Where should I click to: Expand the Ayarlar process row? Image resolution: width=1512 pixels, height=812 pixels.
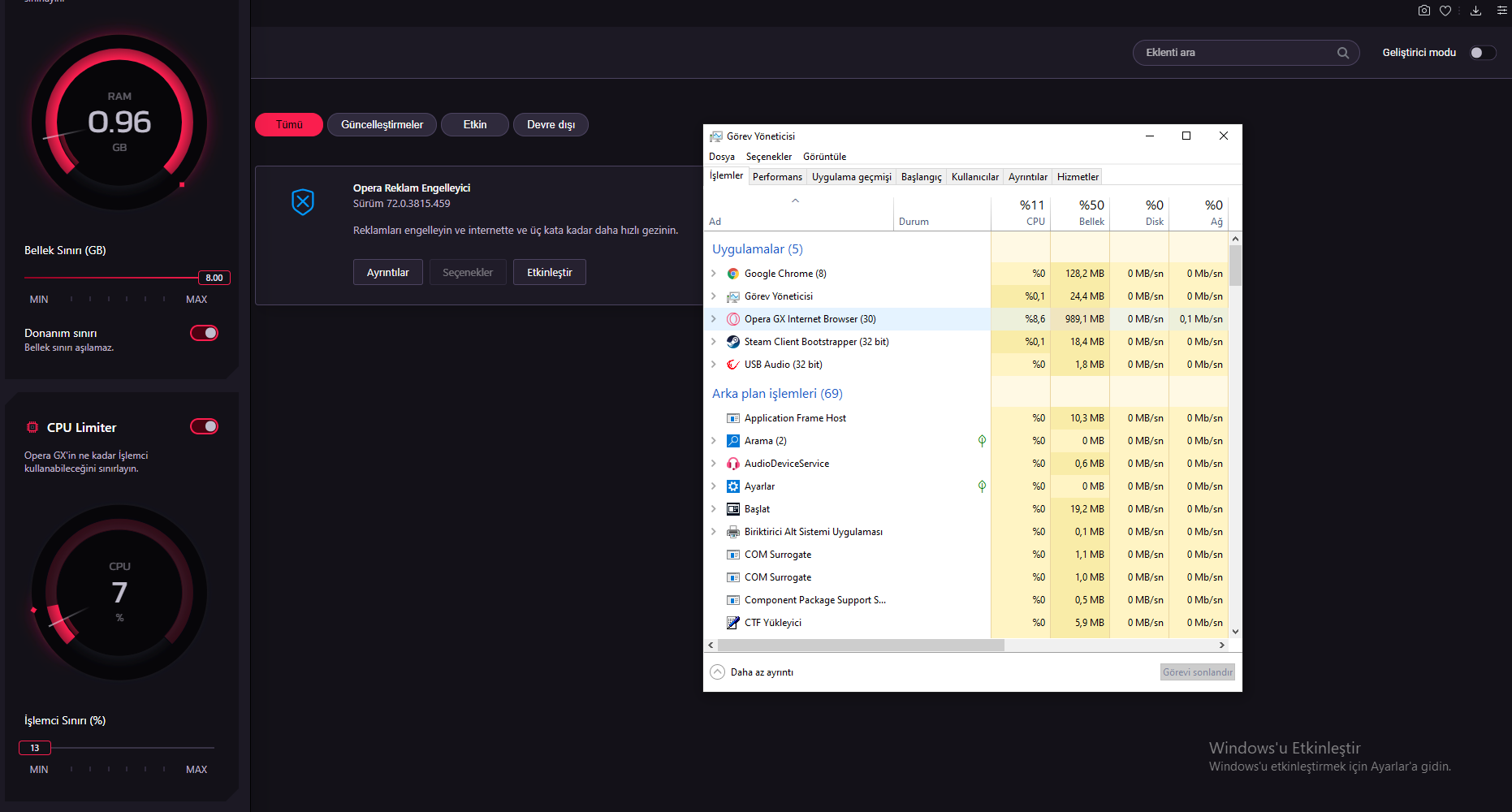click(x=714, y=486)
